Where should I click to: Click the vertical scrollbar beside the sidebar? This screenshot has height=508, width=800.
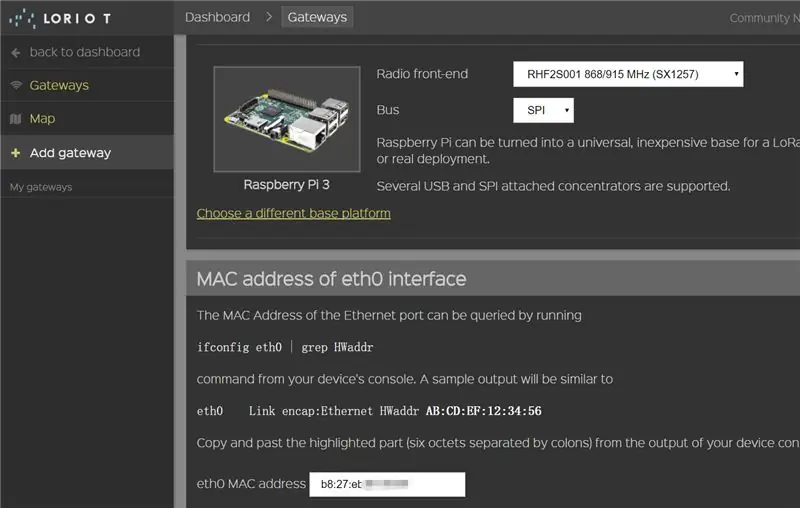pyautogui.click(x=180, y=271)
